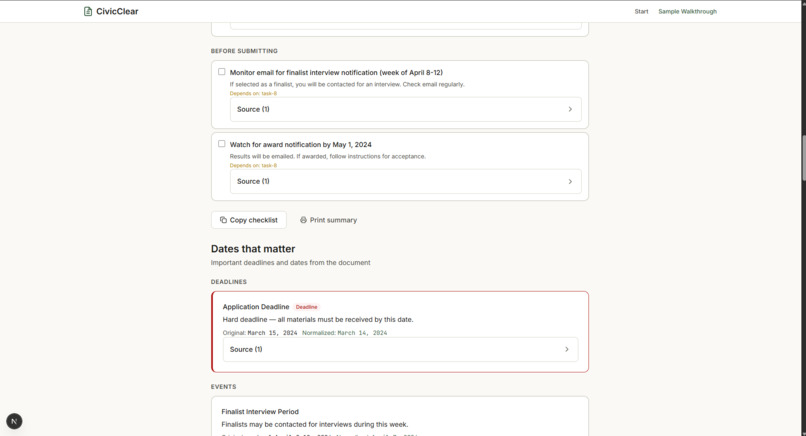Click the Finalist Interview Period event title
The image size is (806, 436).
pyautogui.click(x=260, y=411)
